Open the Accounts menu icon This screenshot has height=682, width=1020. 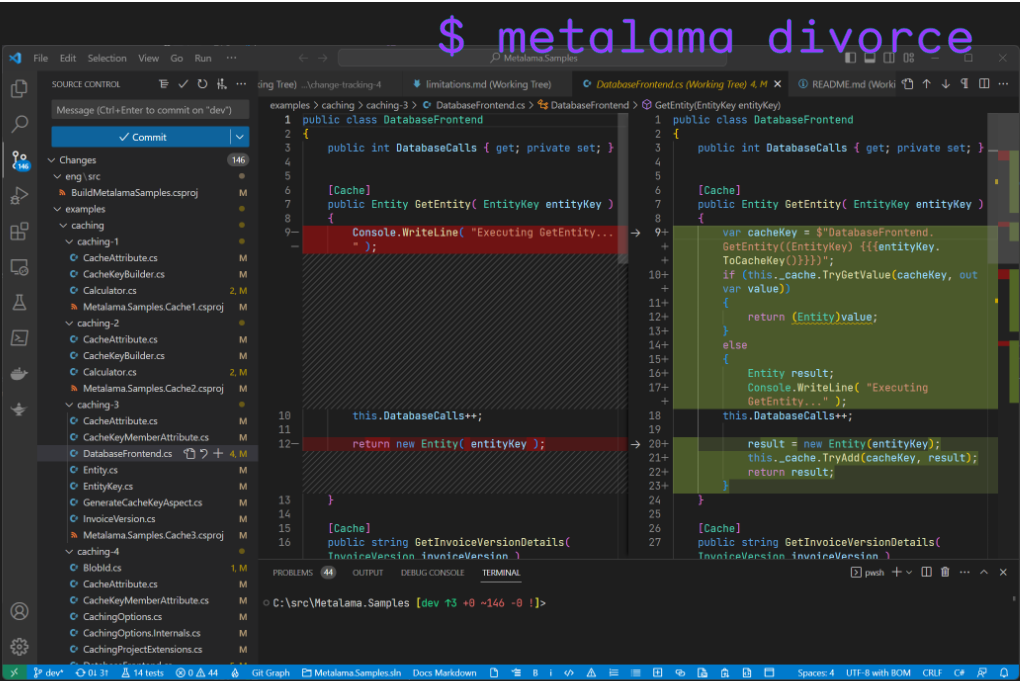[20, 612]
